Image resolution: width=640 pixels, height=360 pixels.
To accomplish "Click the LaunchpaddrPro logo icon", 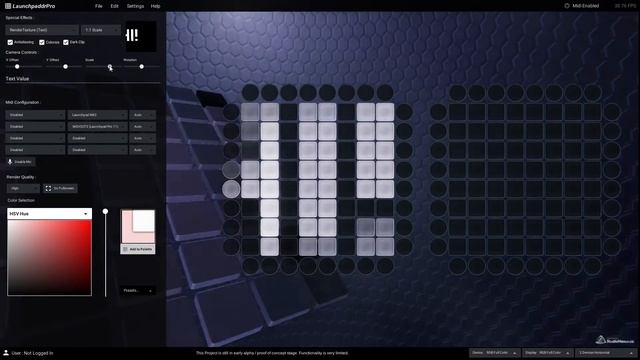I will 8,6.
